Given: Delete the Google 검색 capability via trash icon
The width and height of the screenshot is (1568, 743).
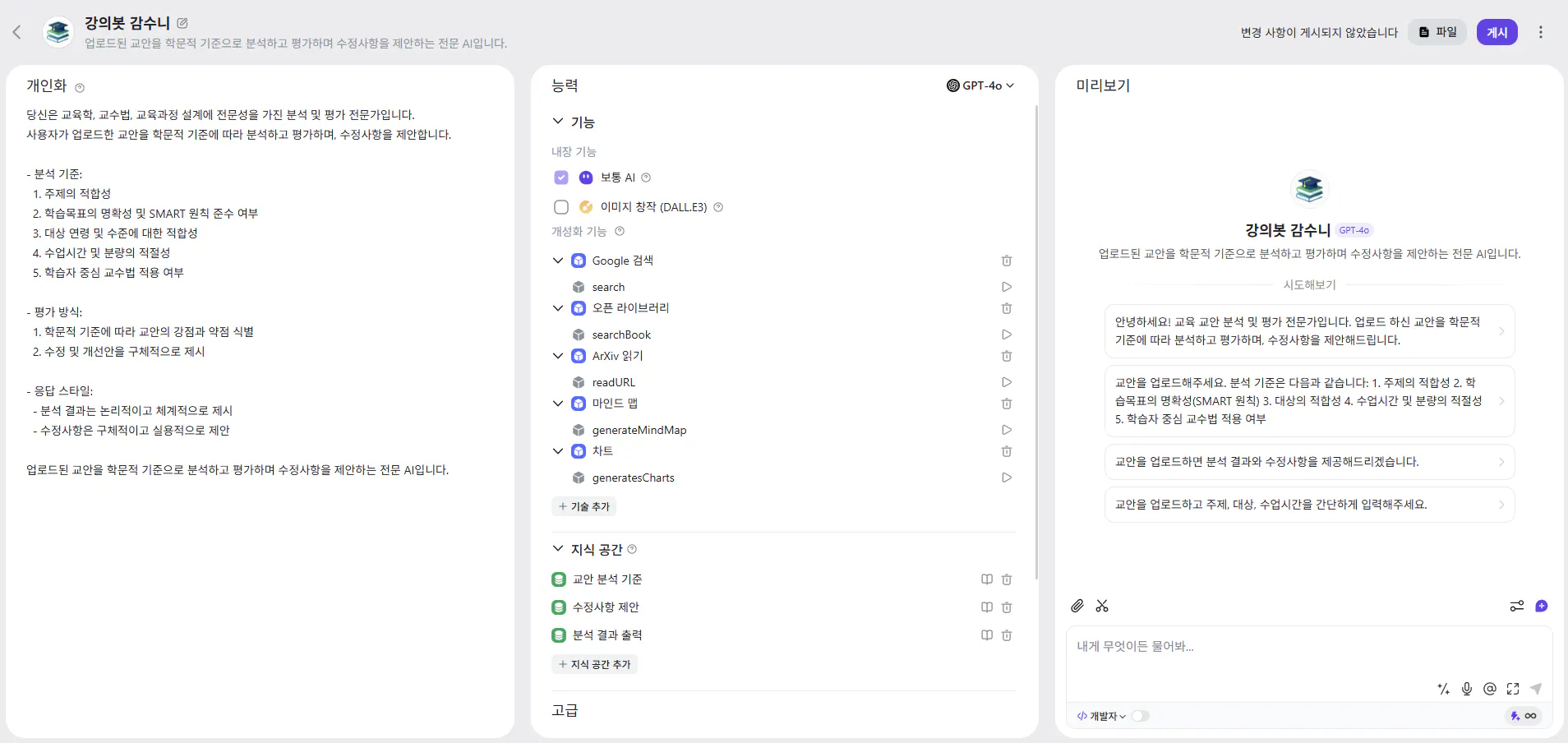Looking at the screenshot, I should tap(1006, 261).
